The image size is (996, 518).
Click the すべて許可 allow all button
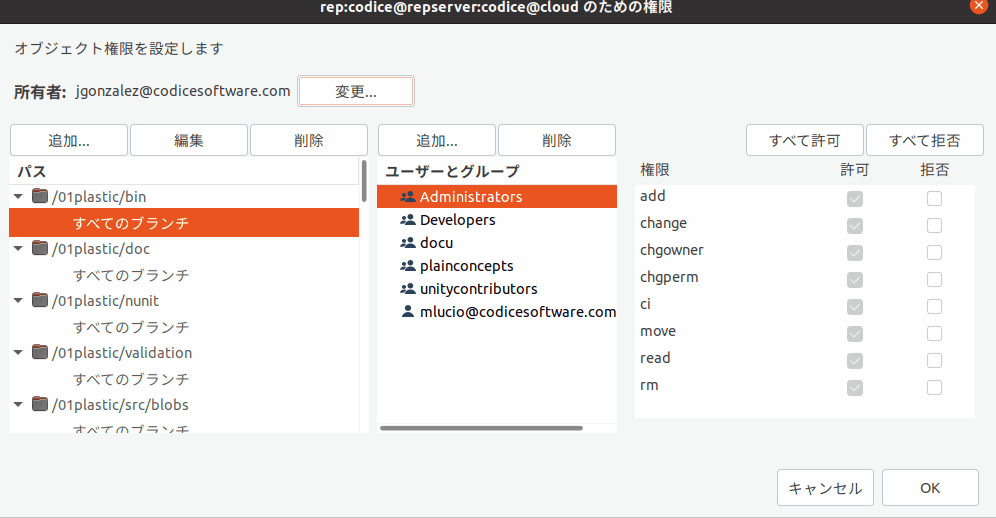(x=805, y=140)
